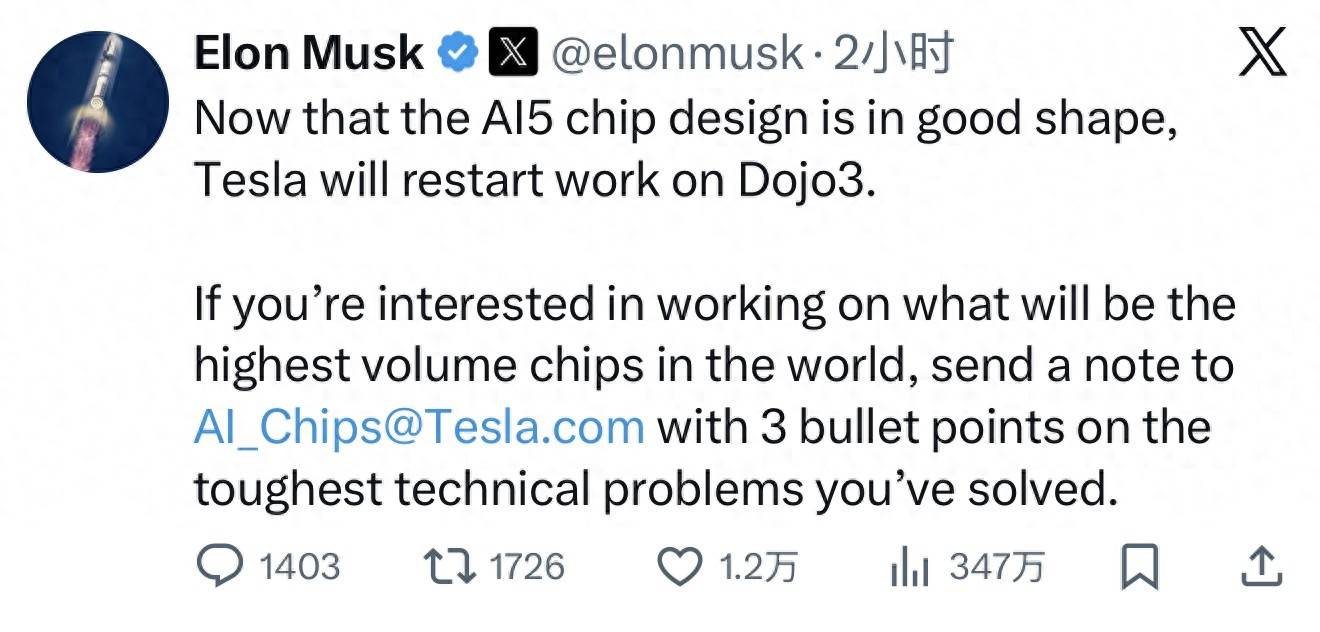Screen dimensions: 1320x632
Task: Click the share upload icon
Action: [1261, 568]
